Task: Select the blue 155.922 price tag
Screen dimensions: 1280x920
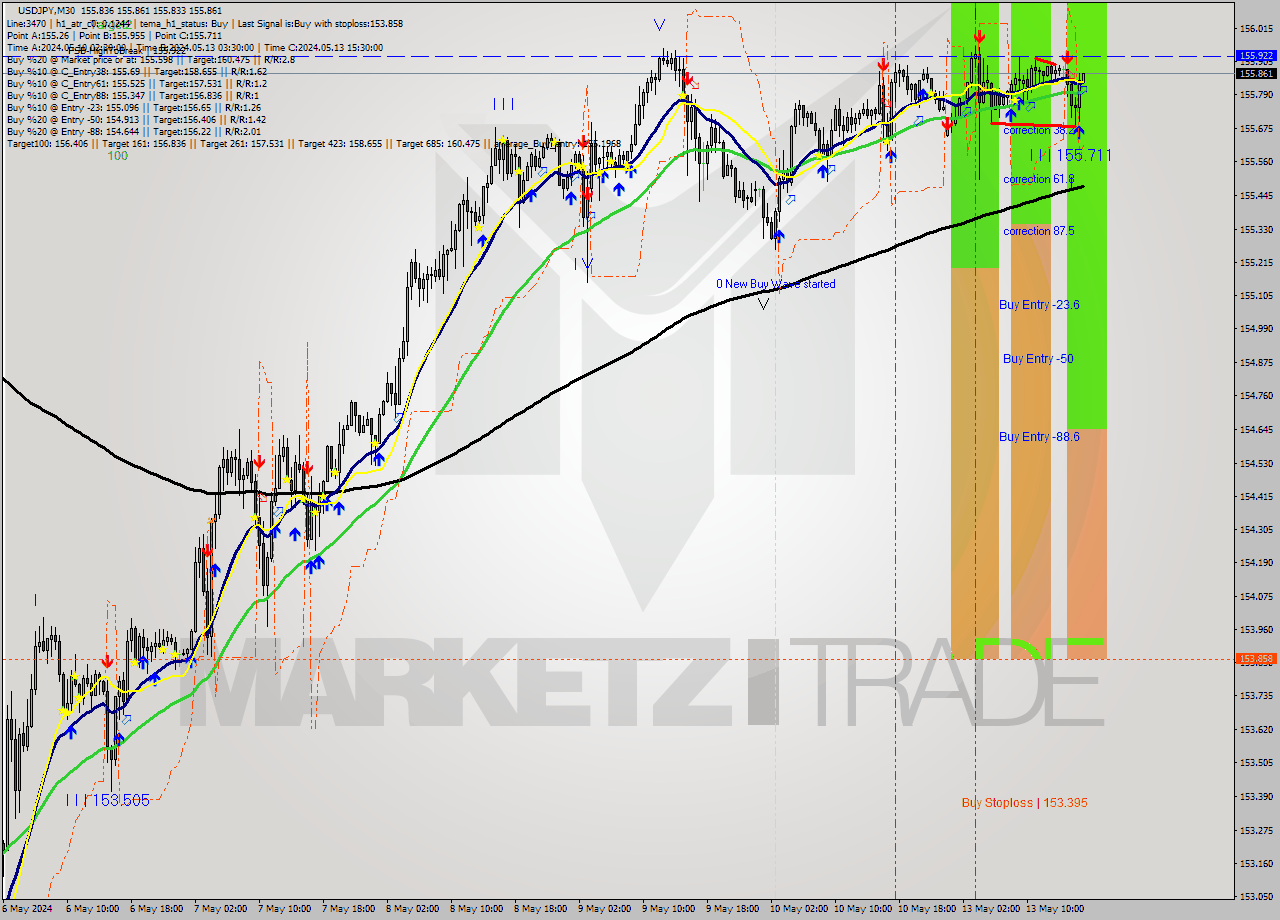Action: [1256, 56]
